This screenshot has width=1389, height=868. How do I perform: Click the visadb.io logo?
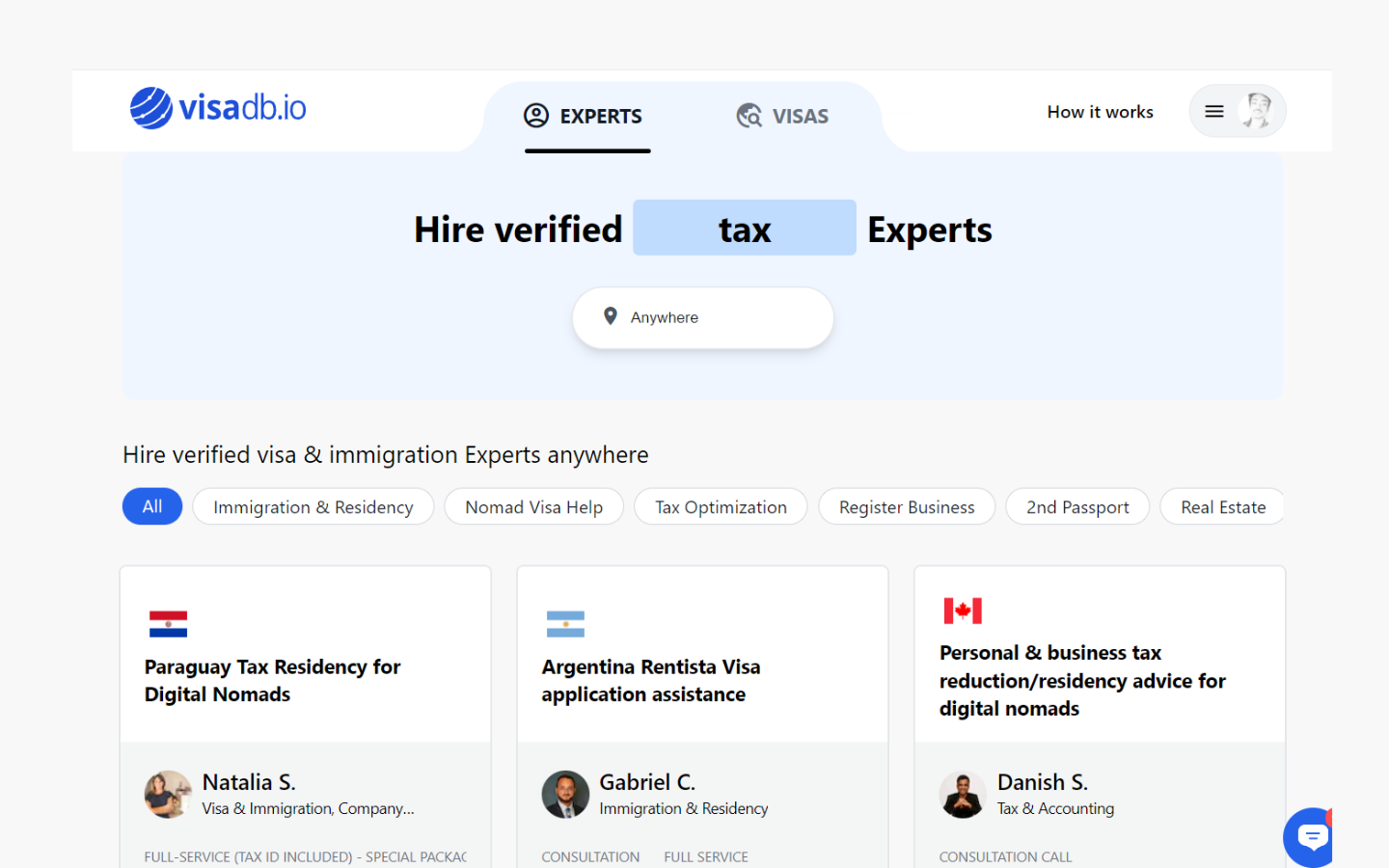[x=217, y=107]
